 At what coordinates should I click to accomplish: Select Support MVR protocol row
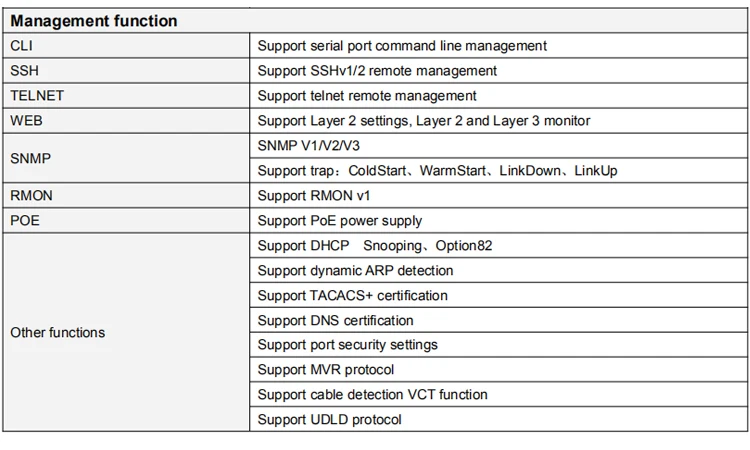pos(326,370)
